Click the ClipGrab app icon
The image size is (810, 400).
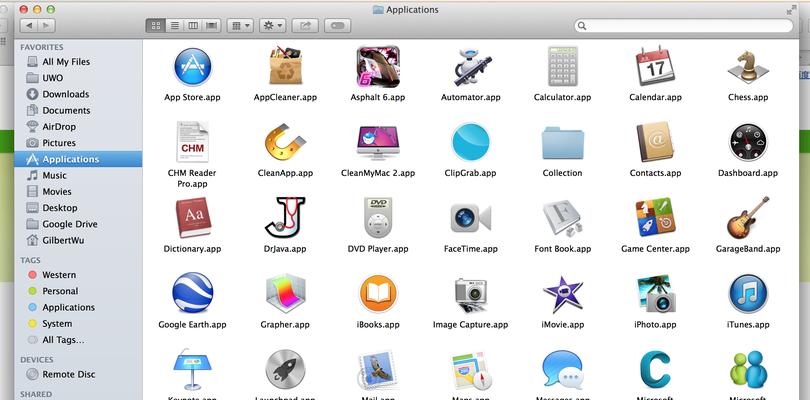click(471, 142)
